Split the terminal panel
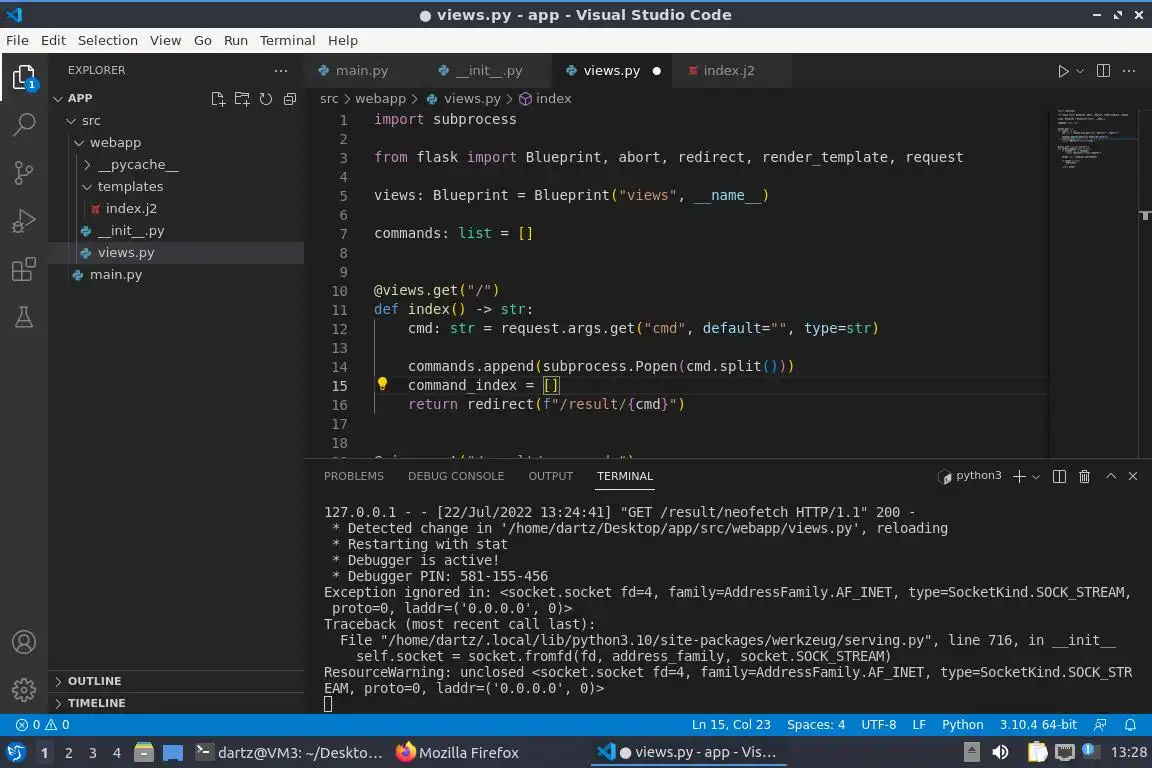1152x768 pixels. [1059, 476]
